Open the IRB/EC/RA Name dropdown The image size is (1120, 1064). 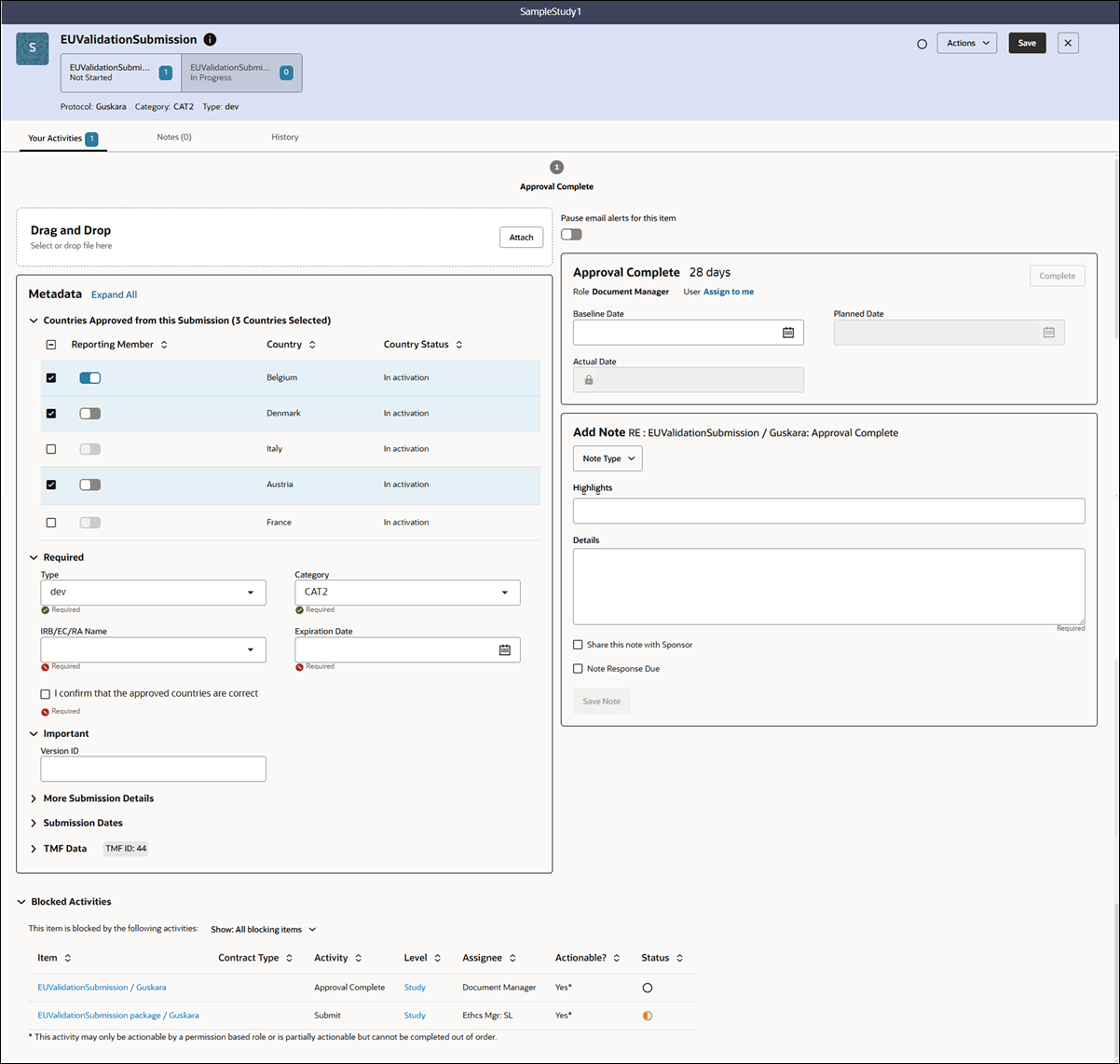[250, 649]
